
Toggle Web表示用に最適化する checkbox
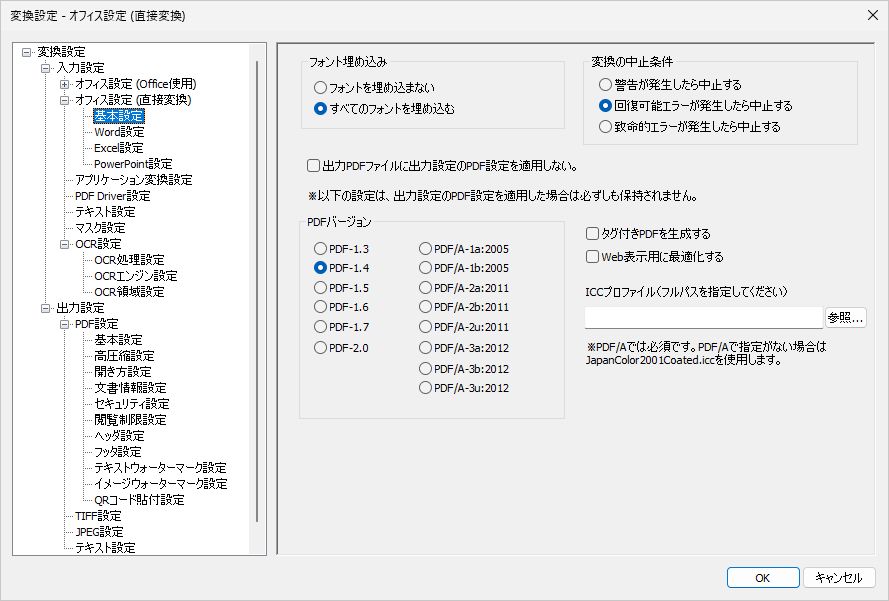point(593,257)
